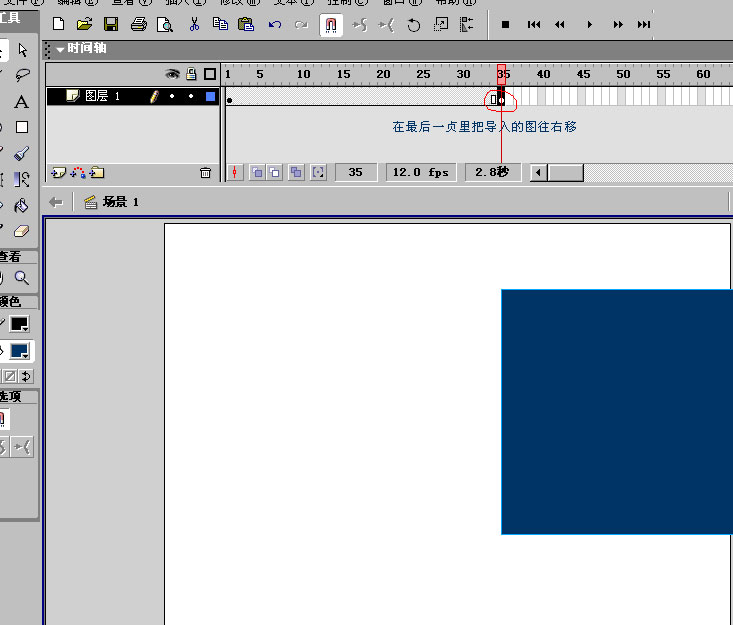Step forward one frame

(x=618, y=24)
